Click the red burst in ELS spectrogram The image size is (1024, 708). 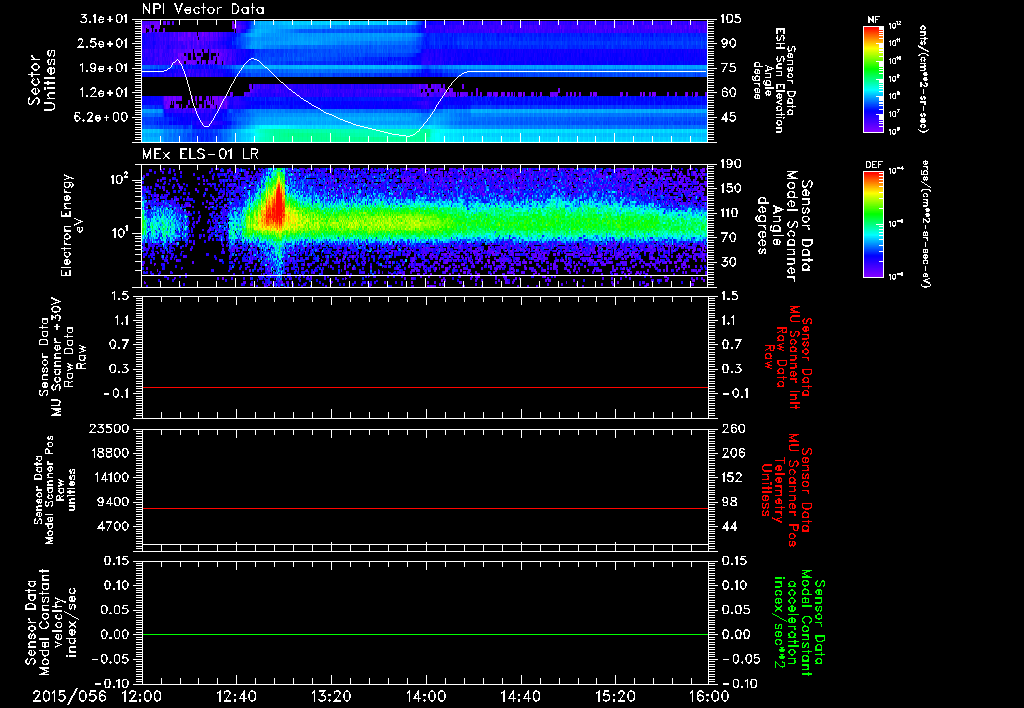[x=276, y=208]
